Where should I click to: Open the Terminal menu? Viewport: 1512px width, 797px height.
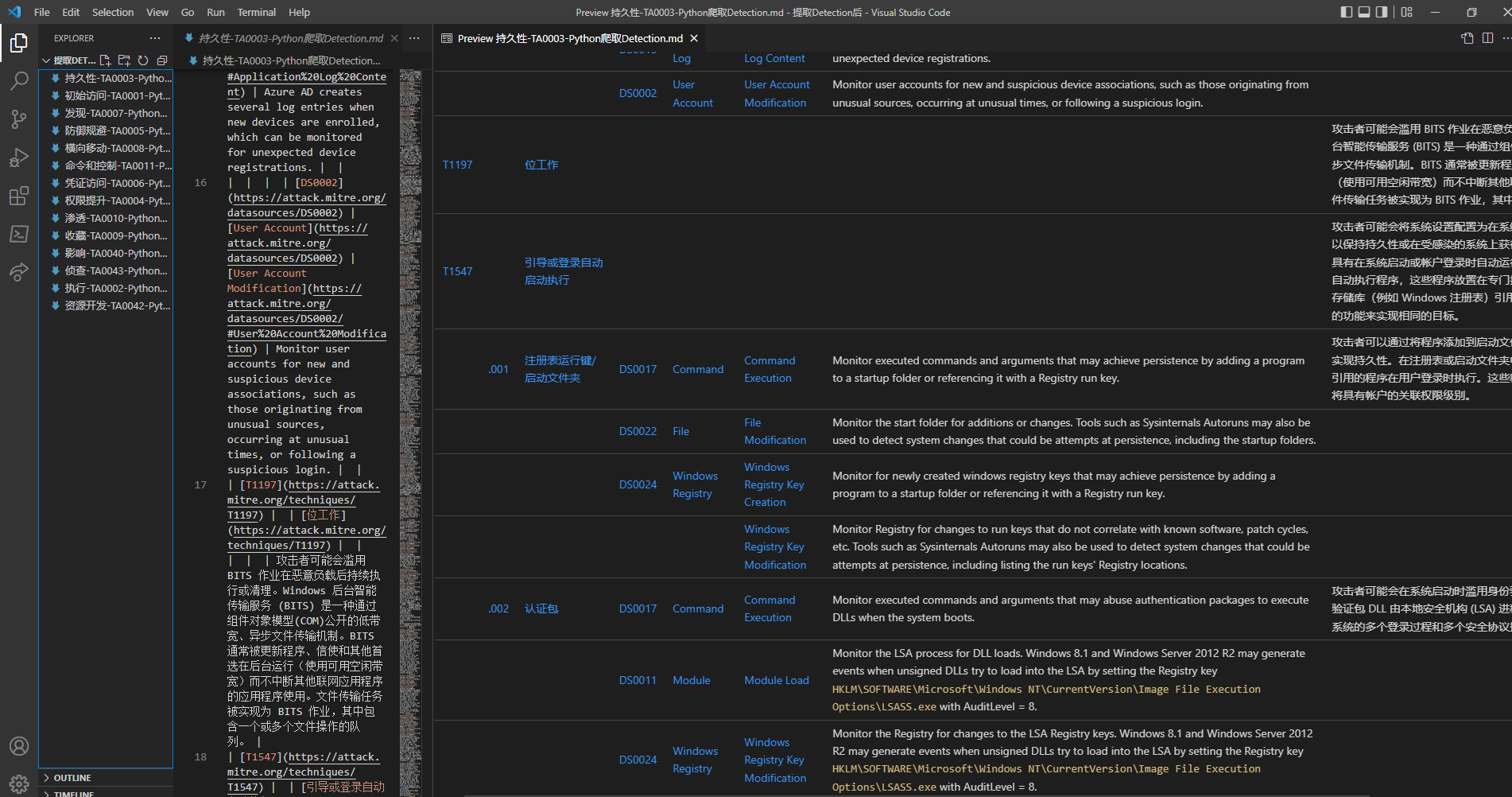pos(257,12)
